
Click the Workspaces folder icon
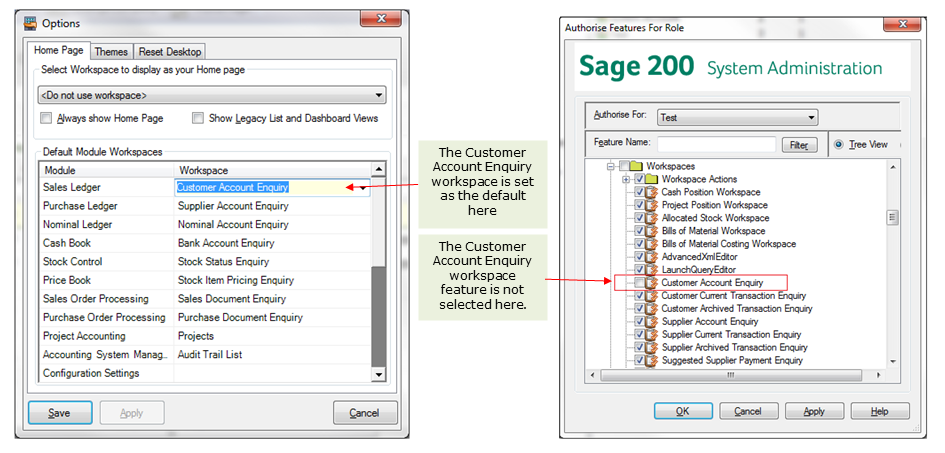click(637, 166)
